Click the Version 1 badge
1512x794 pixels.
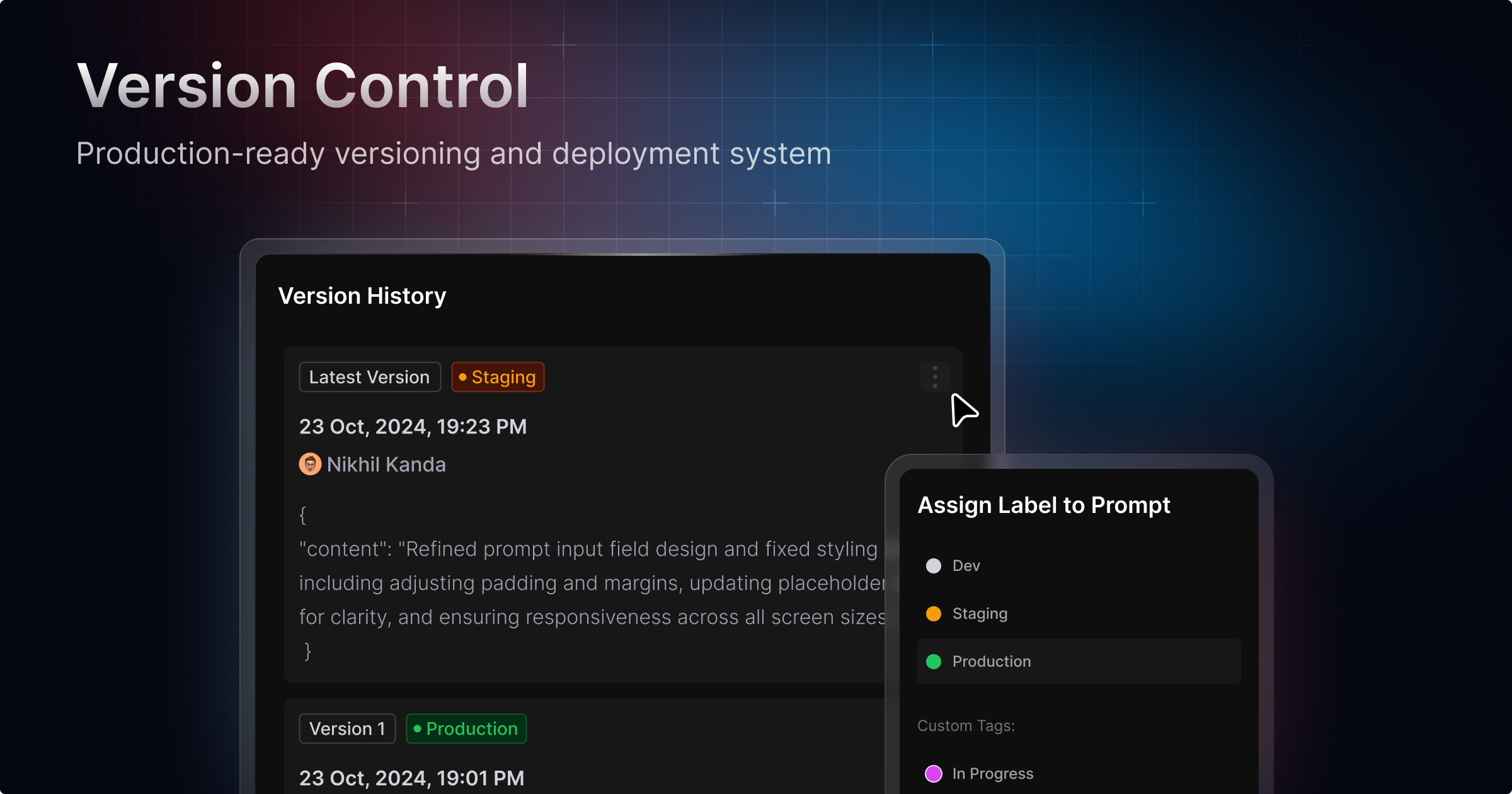pyautogui.click(x=347, y=728)
